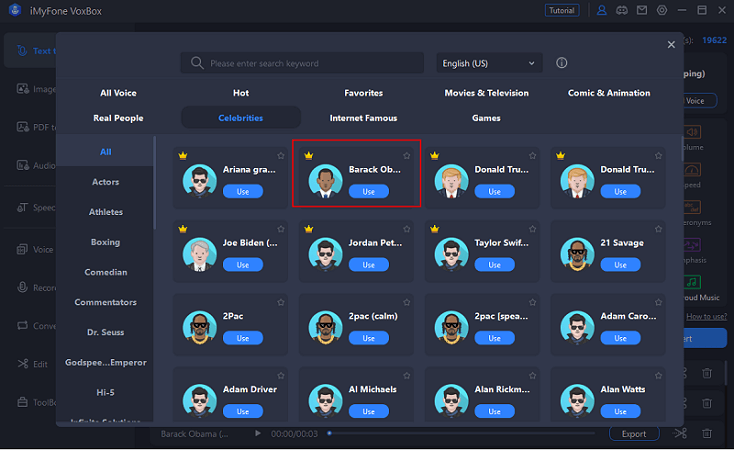Click the crown icon on Jordan Peterson card
The width and height of the screenshot is (734, 450).
(x=308, y=229)
